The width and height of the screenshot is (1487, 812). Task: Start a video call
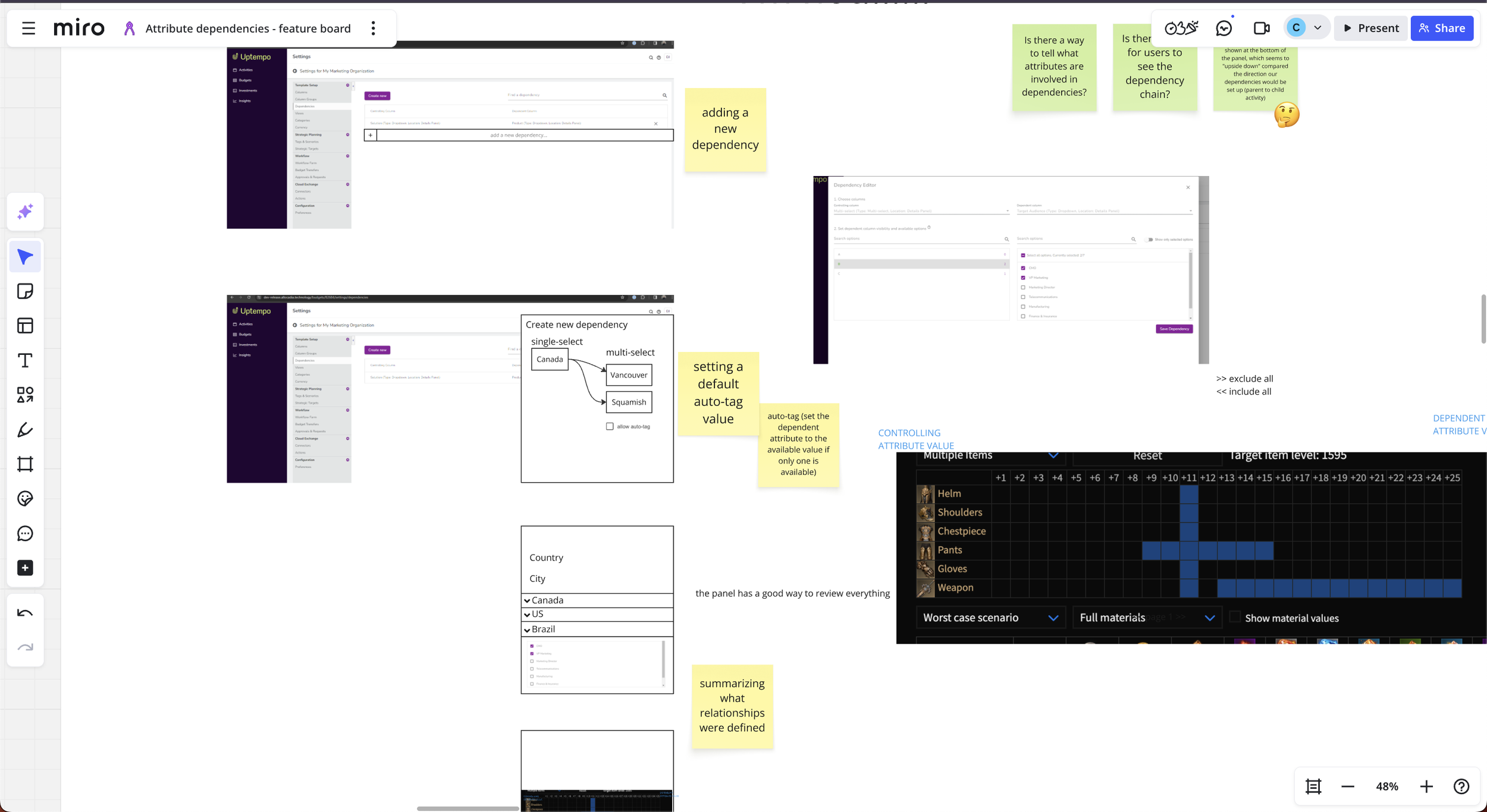[1261, 28]
